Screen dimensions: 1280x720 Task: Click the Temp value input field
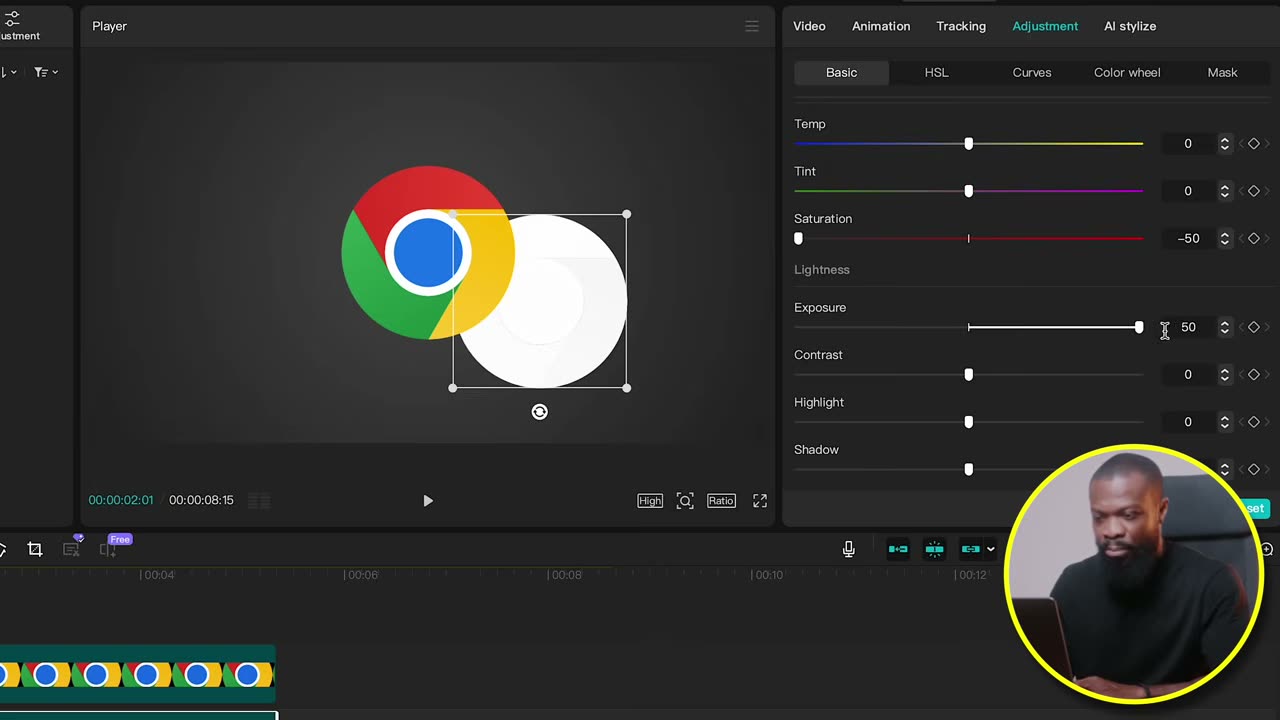coord(1188,144)
